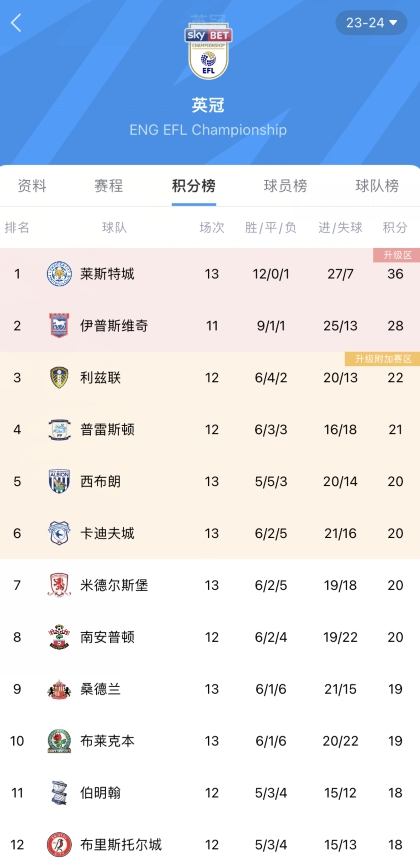Tap the 积分 column header

click(395, 228)
